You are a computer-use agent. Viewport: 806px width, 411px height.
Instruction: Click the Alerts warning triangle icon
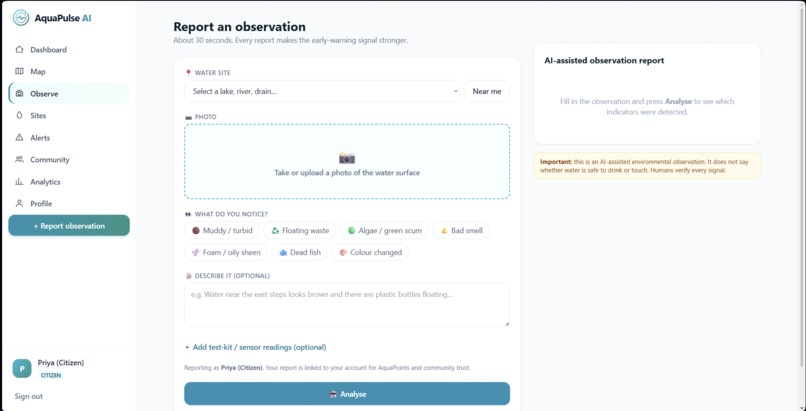20,138
